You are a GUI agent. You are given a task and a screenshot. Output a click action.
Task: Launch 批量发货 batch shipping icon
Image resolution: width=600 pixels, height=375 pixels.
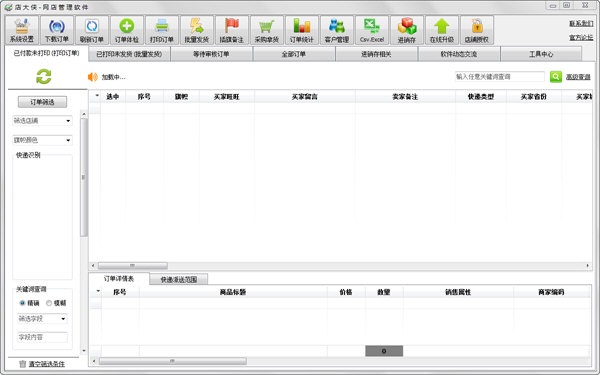click(x=197, y=30)
